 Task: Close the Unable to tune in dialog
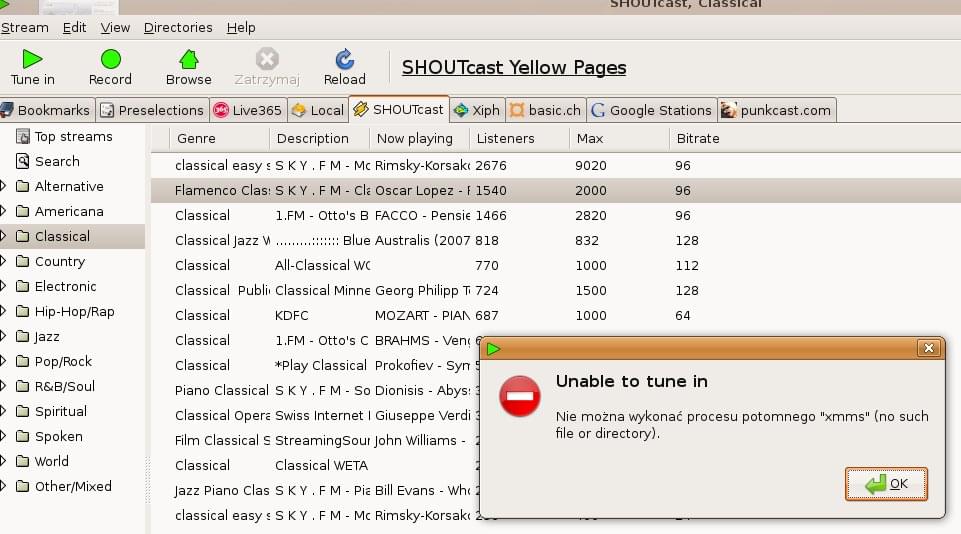click(929, 348)
